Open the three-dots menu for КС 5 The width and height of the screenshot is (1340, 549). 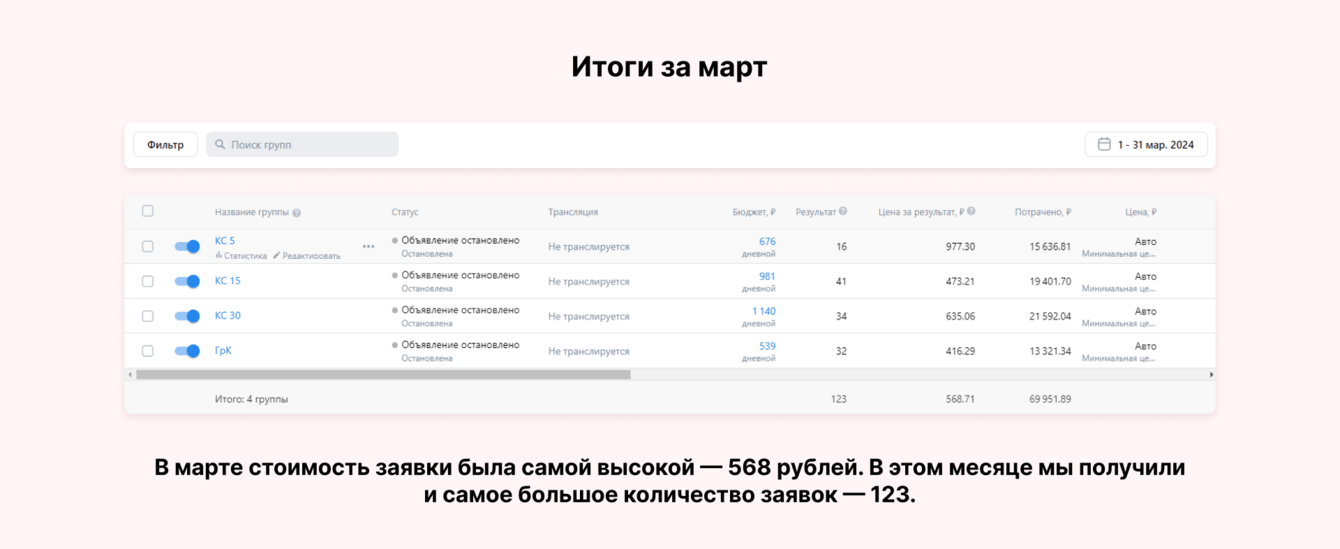click(x=368, y=246)
